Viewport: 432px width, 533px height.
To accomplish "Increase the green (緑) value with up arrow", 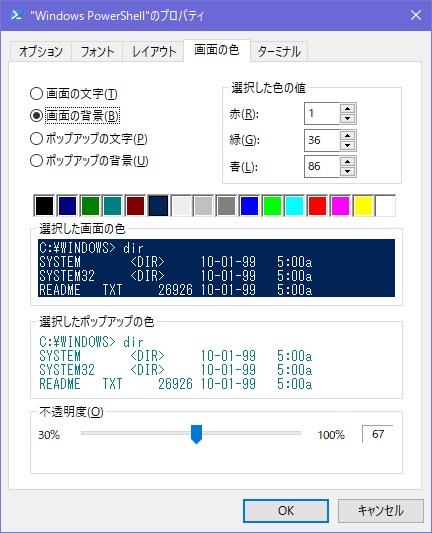I will click(x=347, y=135).
